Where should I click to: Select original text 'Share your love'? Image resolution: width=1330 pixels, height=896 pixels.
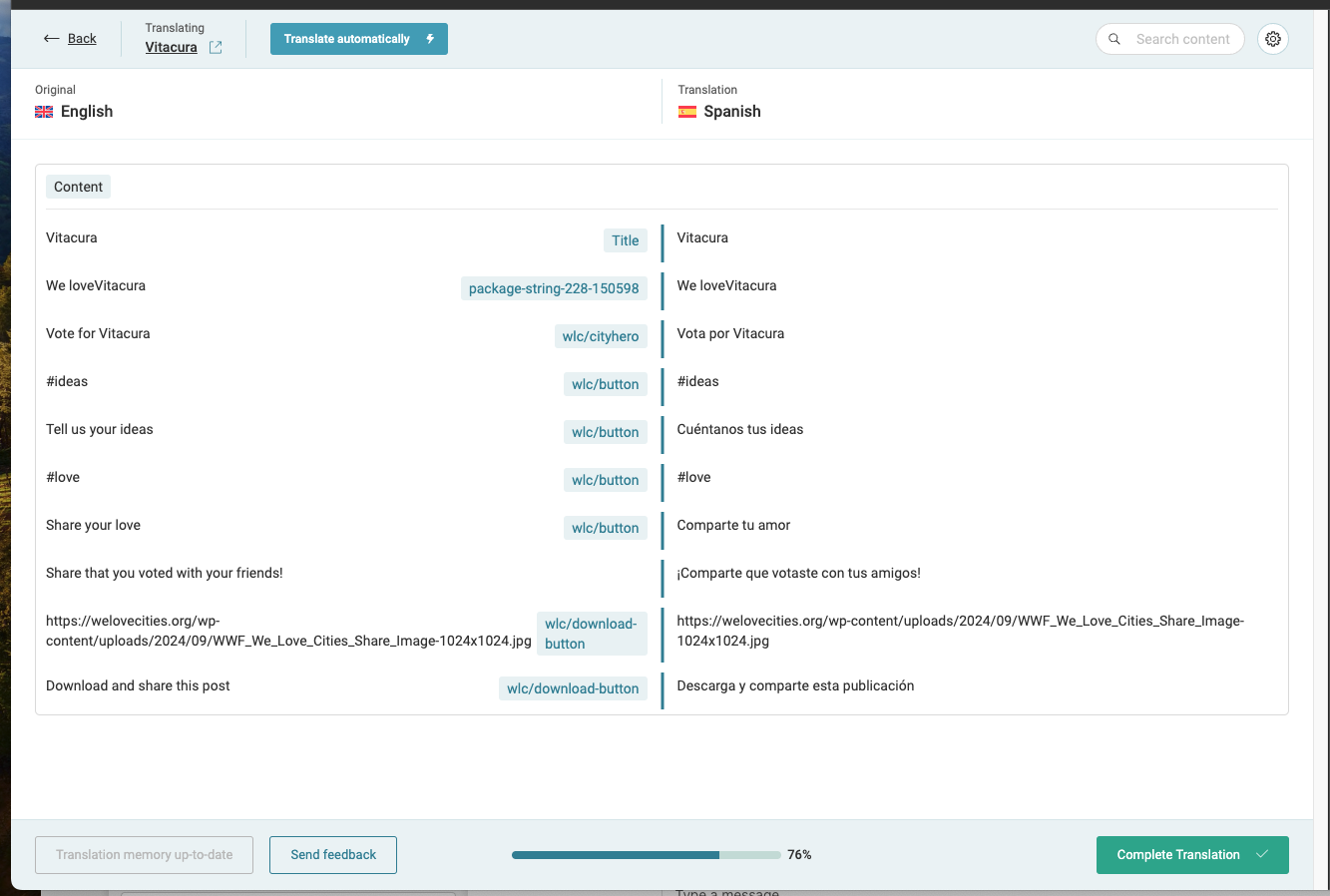[93, 525]
